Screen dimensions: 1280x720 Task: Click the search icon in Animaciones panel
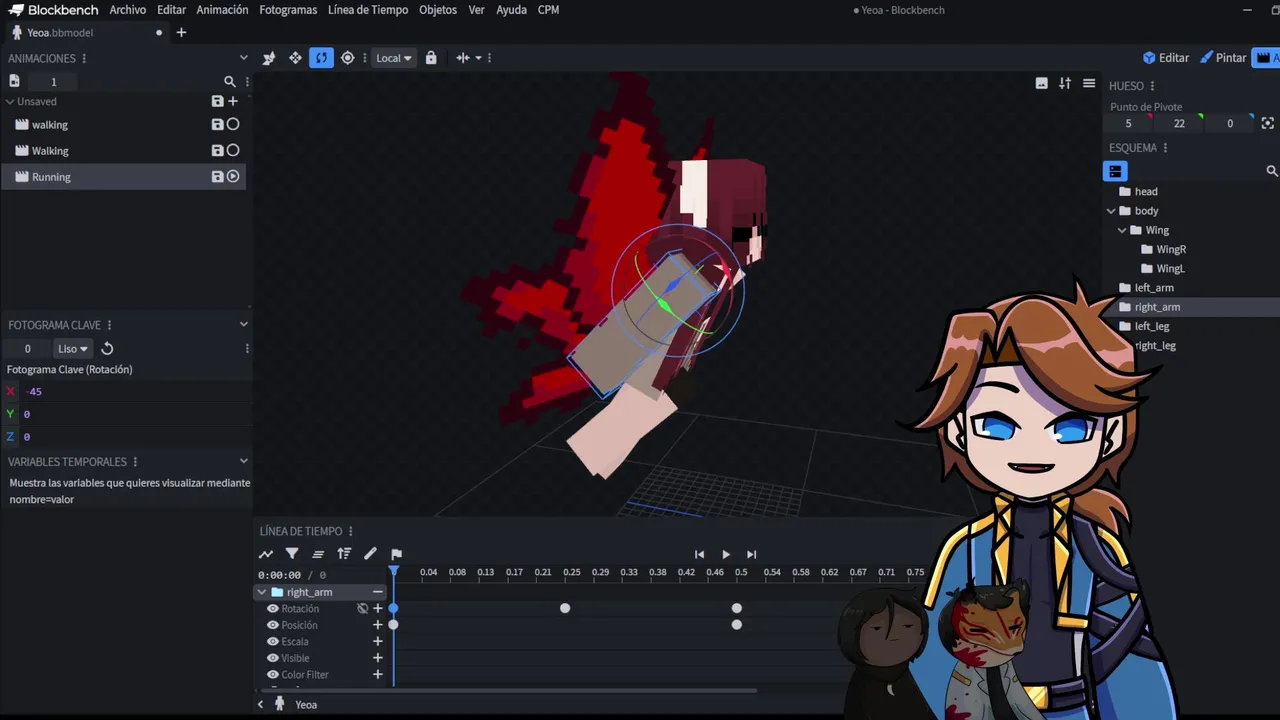pyautogui.click(x=230, y=82)
